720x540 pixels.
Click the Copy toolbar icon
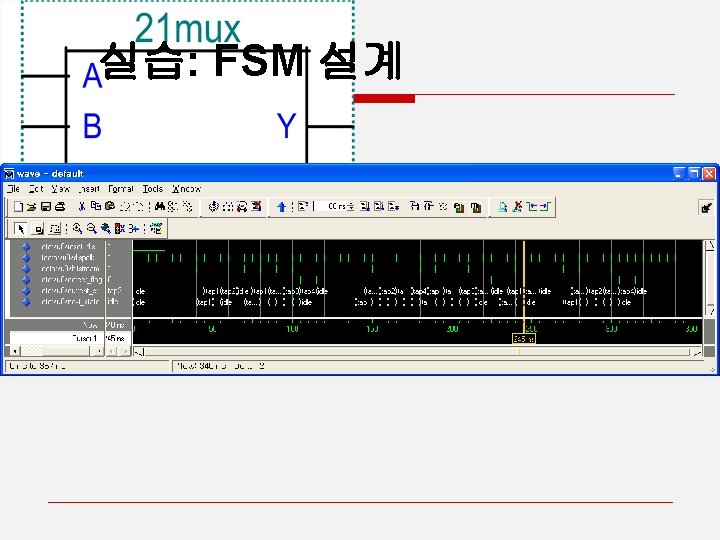96,206
